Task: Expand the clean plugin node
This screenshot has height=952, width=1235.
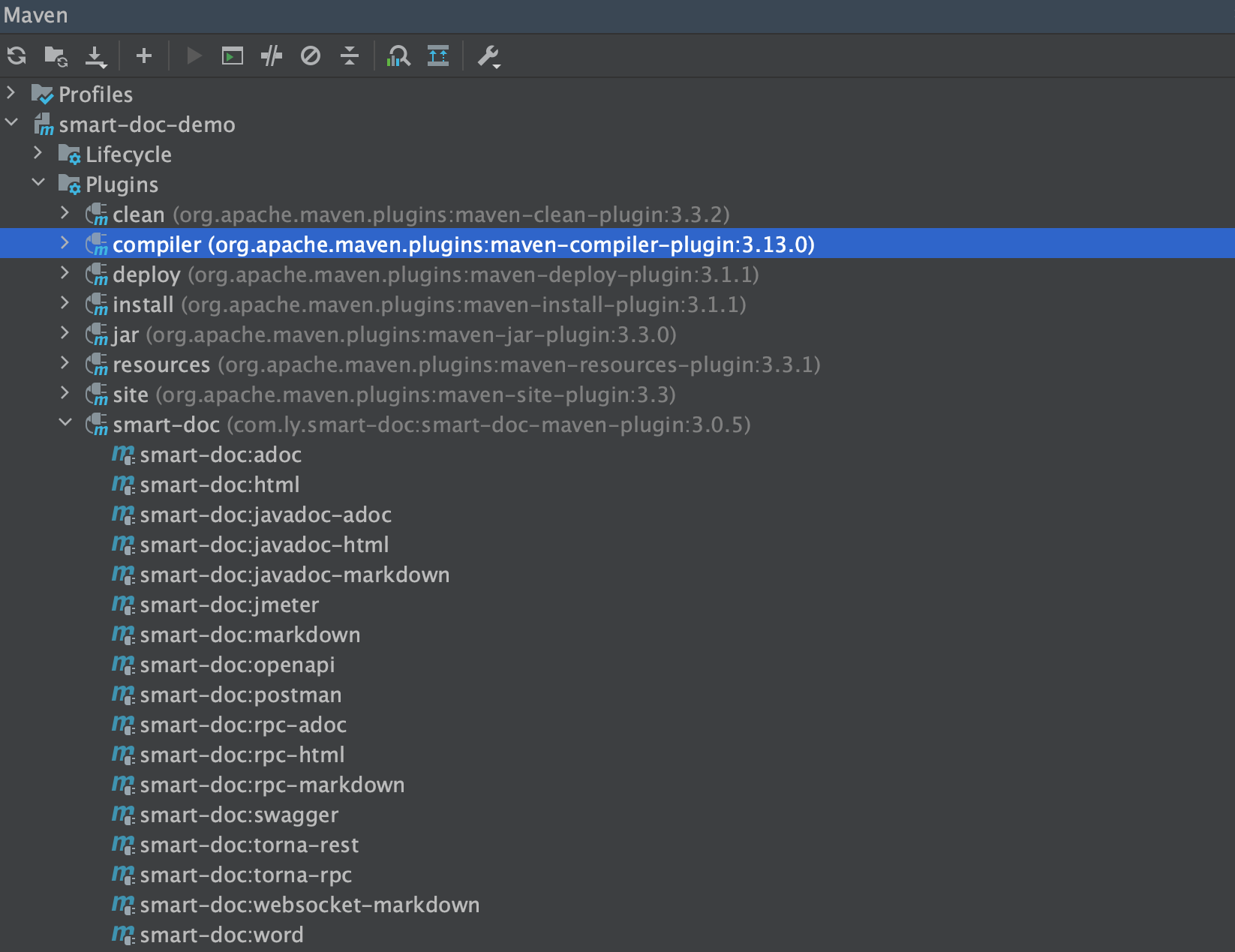Action: tap(65, 213)
